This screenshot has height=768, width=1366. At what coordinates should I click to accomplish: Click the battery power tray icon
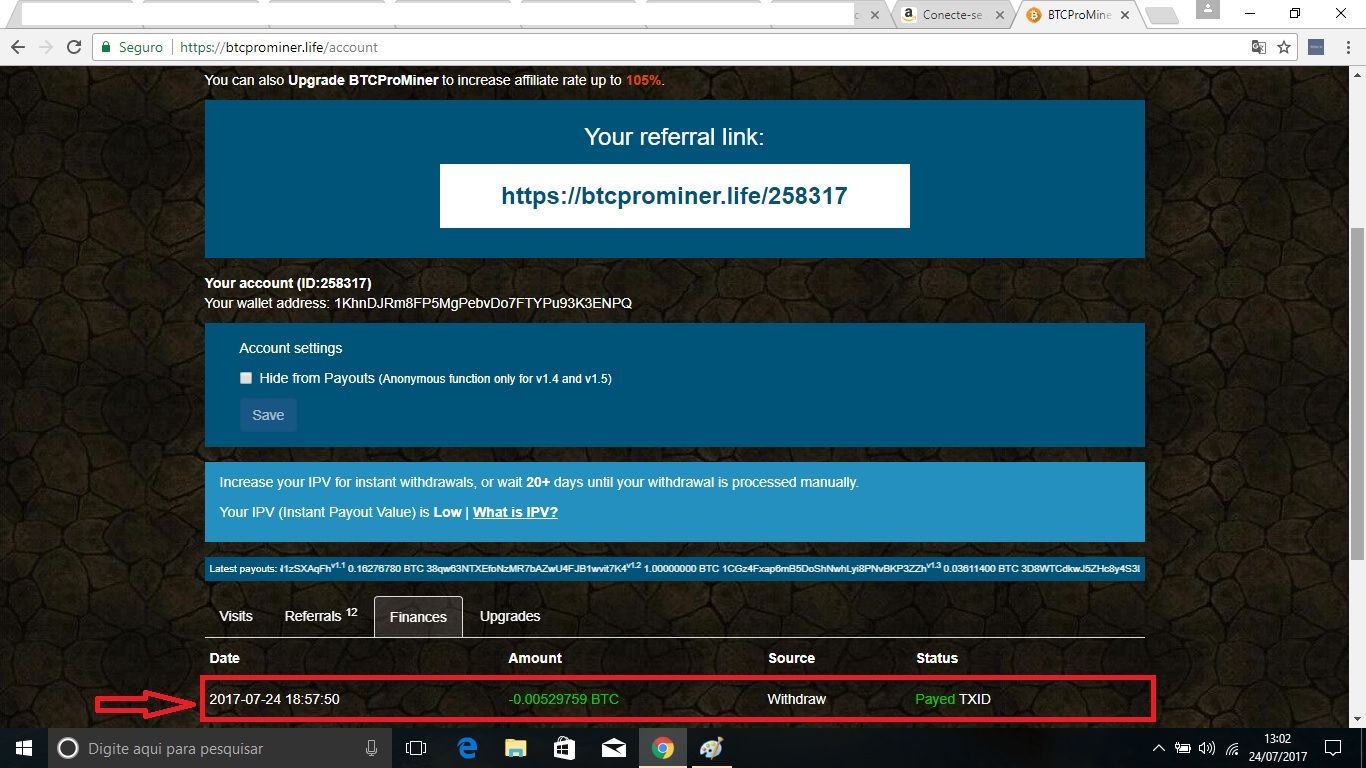pos(1183,748)
